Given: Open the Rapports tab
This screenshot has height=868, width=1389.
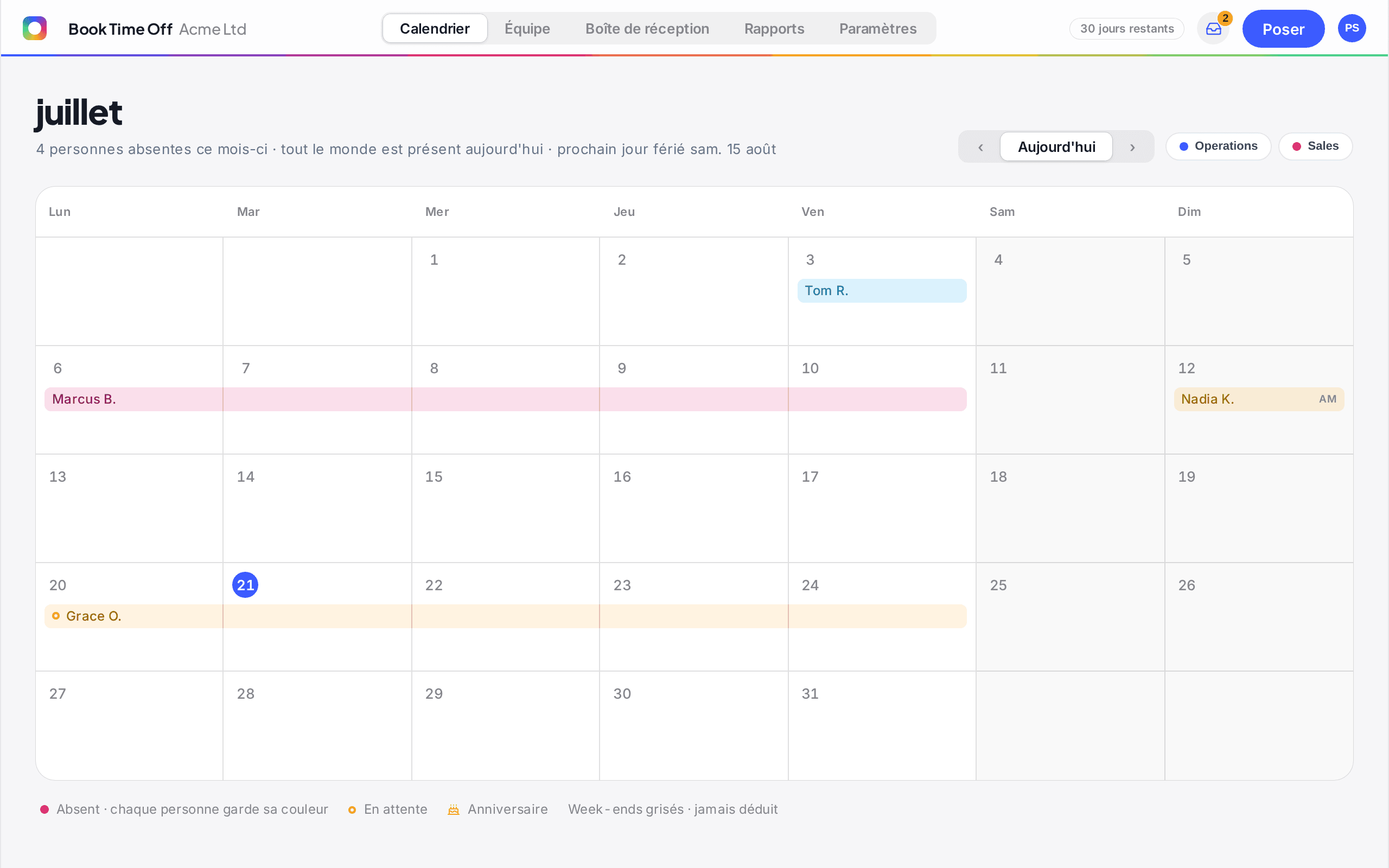Looking at the screenshot, I should point(774,29).
